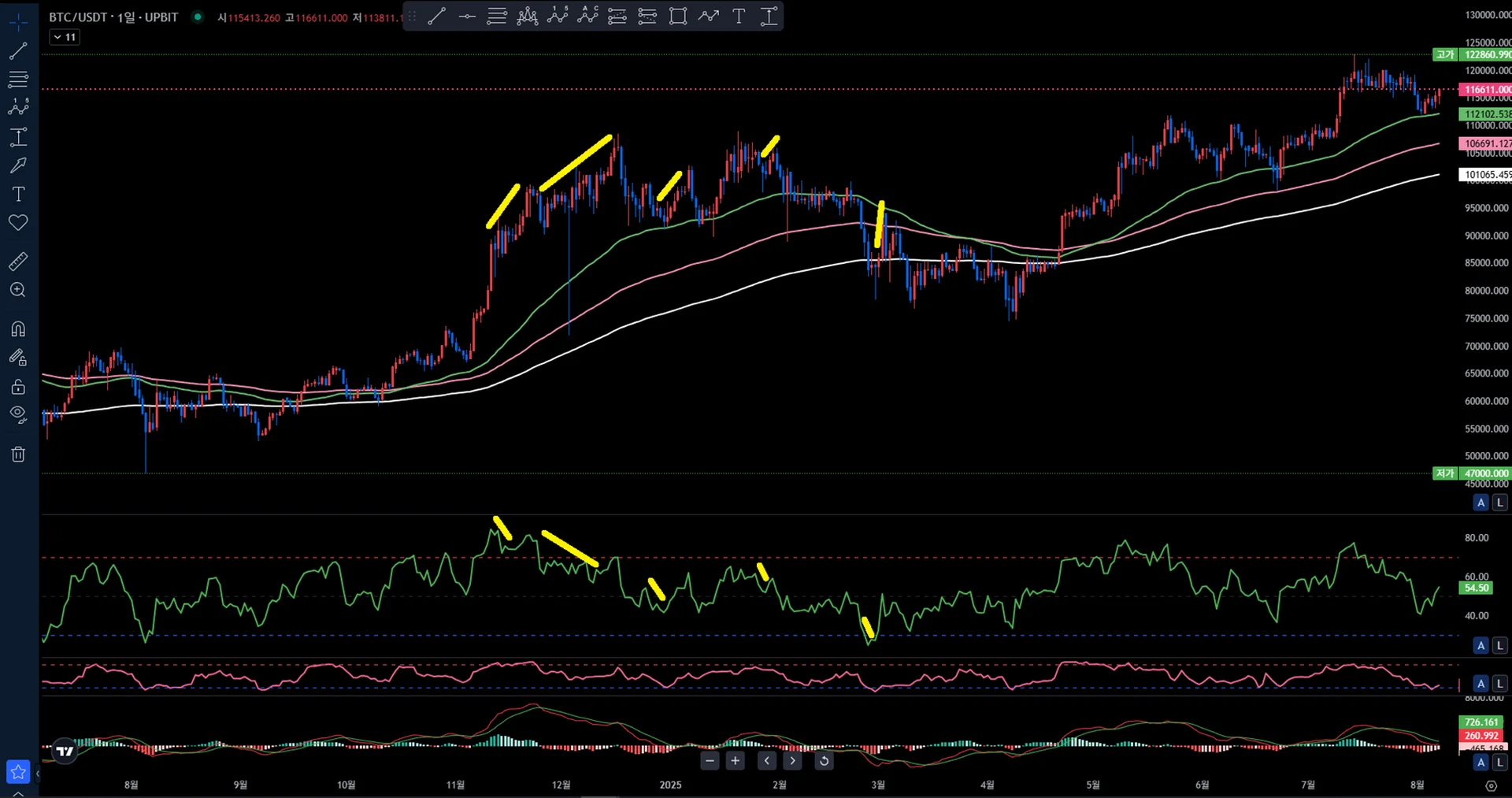This screenshot has width=1512, height=798.
Task: Open Fibonacci and Gann tools in left sidebar
Action: (x=18, y=80)
